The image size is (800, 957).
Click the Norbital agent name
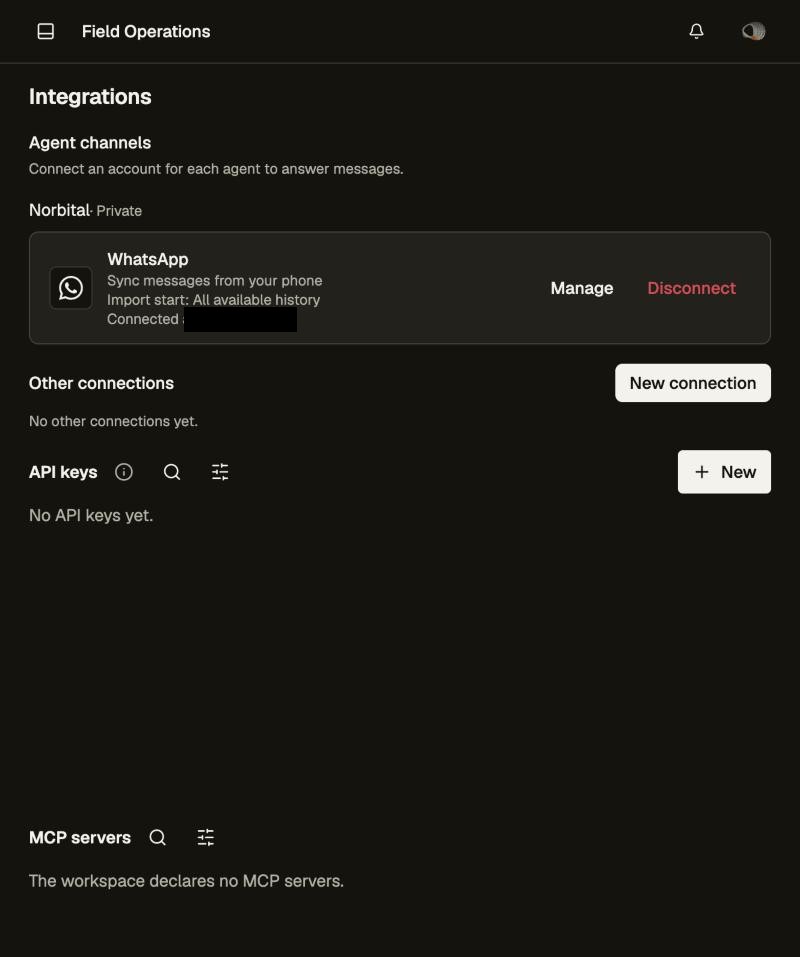point(59,210)
